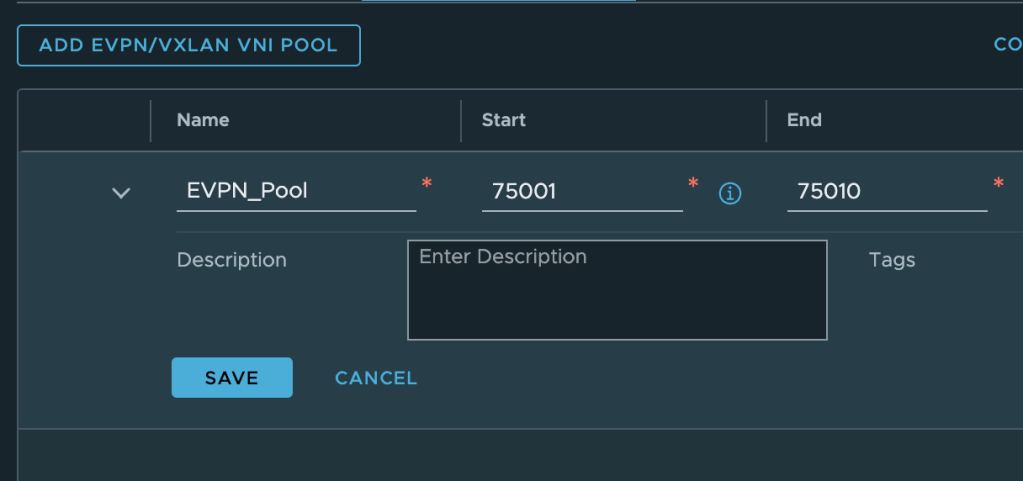Focus the Enter Description text area
The height and width of the screenshot is (481, 1023).
pyautogui.click(x=617, y=290)
